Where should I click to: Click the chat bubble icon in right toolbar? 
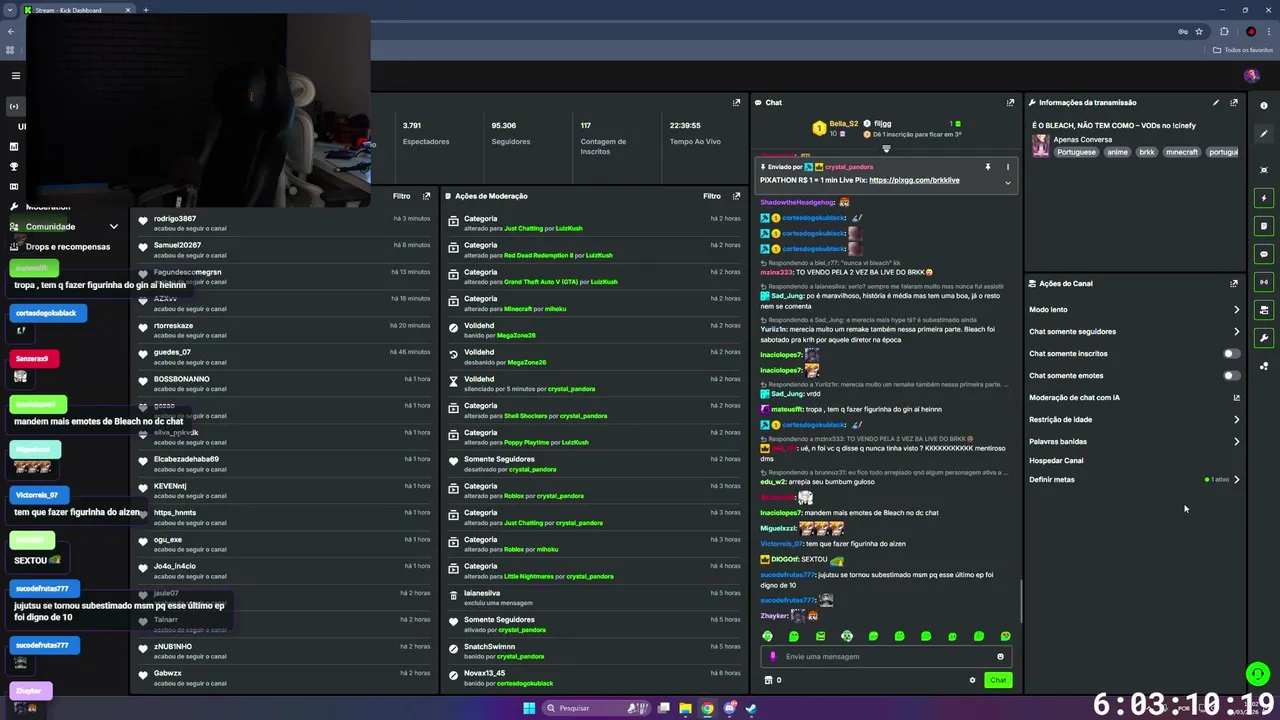click(1264, 254)
